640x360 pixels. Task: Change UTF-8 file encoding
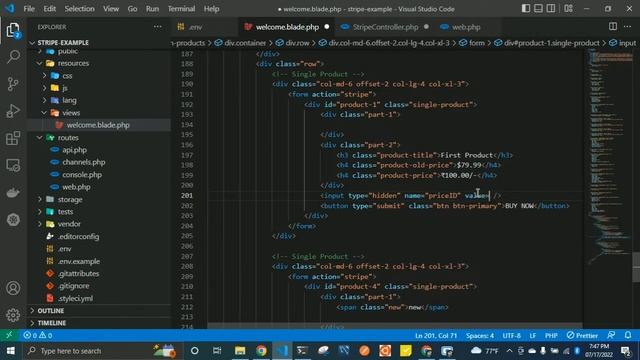[x=511, y=335]
